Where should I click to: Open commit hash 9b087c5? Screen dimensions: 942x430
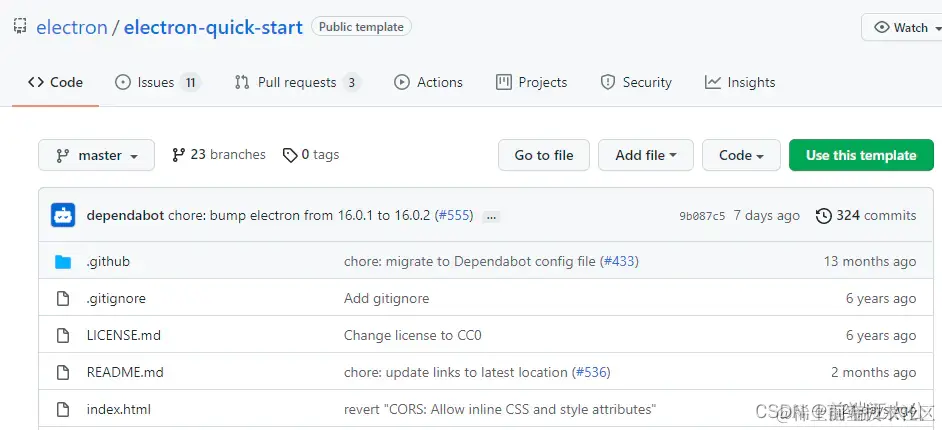[x=702, y=216]
